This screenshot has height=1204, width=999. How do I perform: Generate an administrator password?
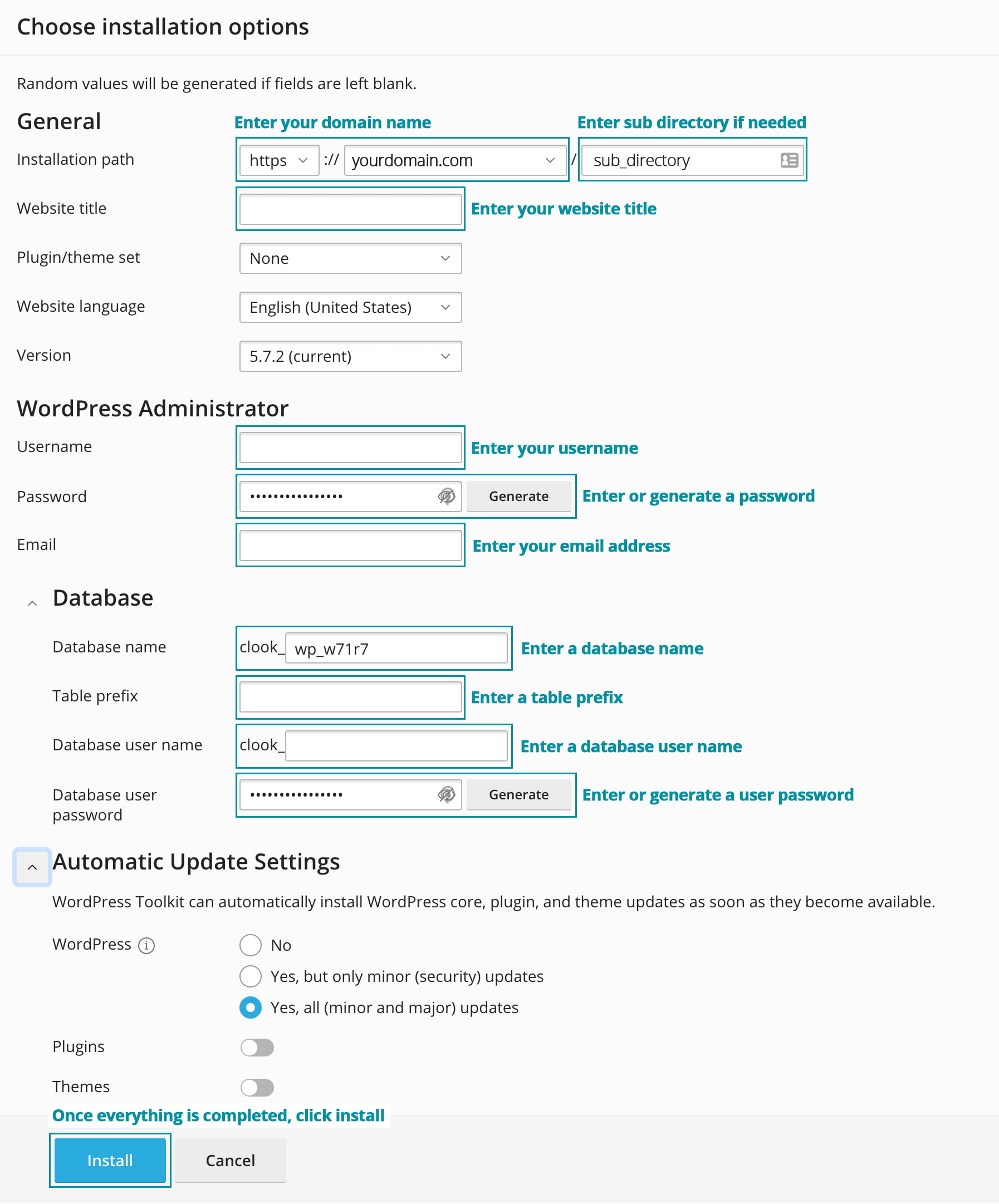[x=518, y=497]
